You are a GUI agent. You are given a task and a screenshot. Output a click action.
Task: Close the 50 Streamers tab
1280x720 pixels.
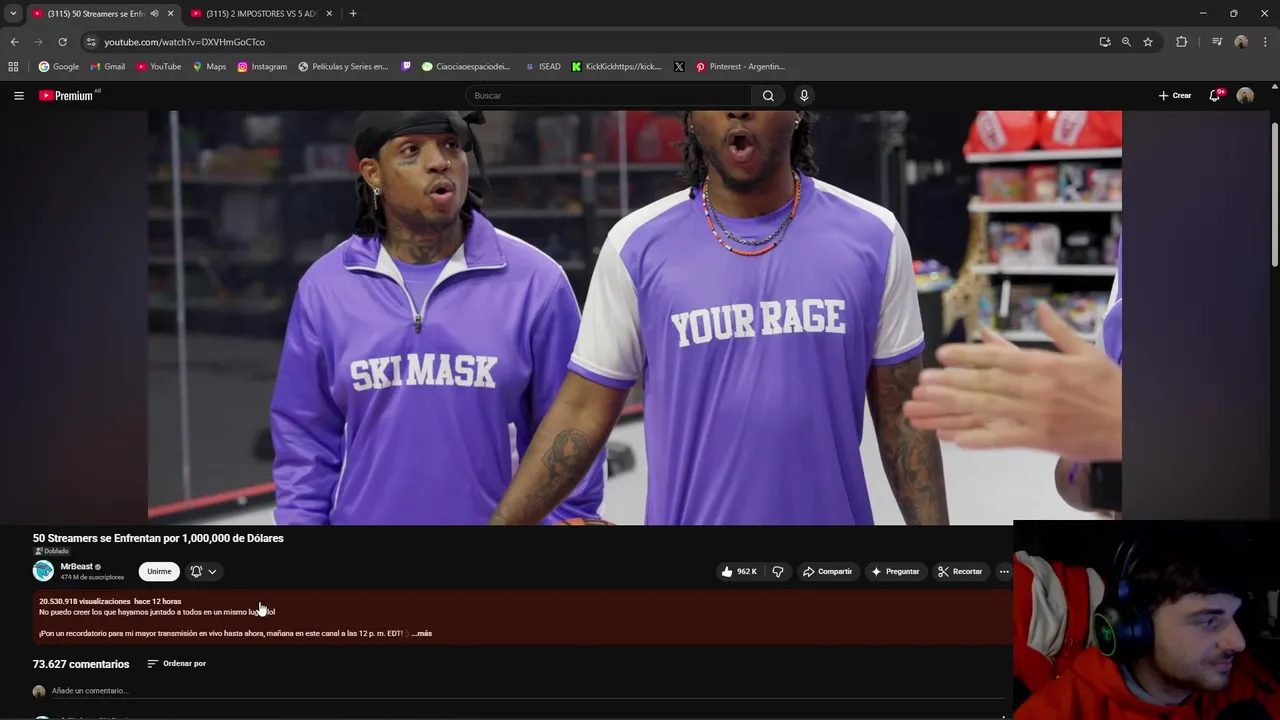(x=170, y=14)
